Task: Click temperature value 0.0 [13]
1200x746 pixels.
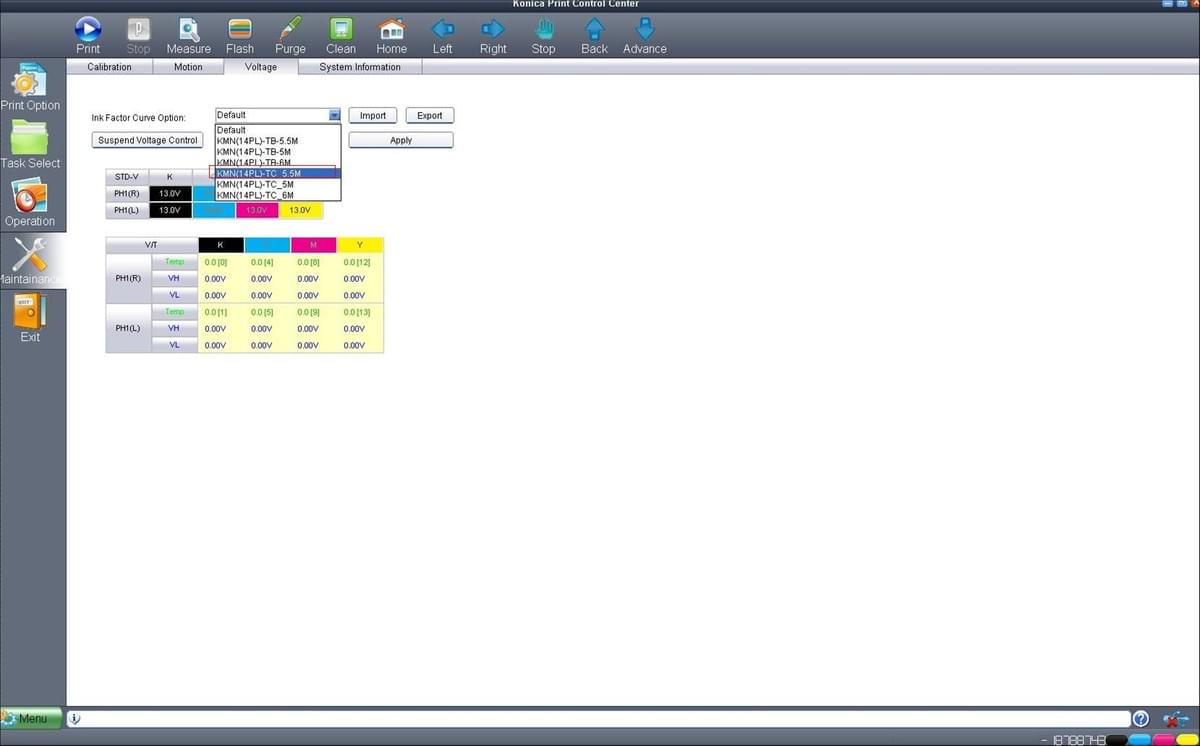Action: tap(356, 312)
